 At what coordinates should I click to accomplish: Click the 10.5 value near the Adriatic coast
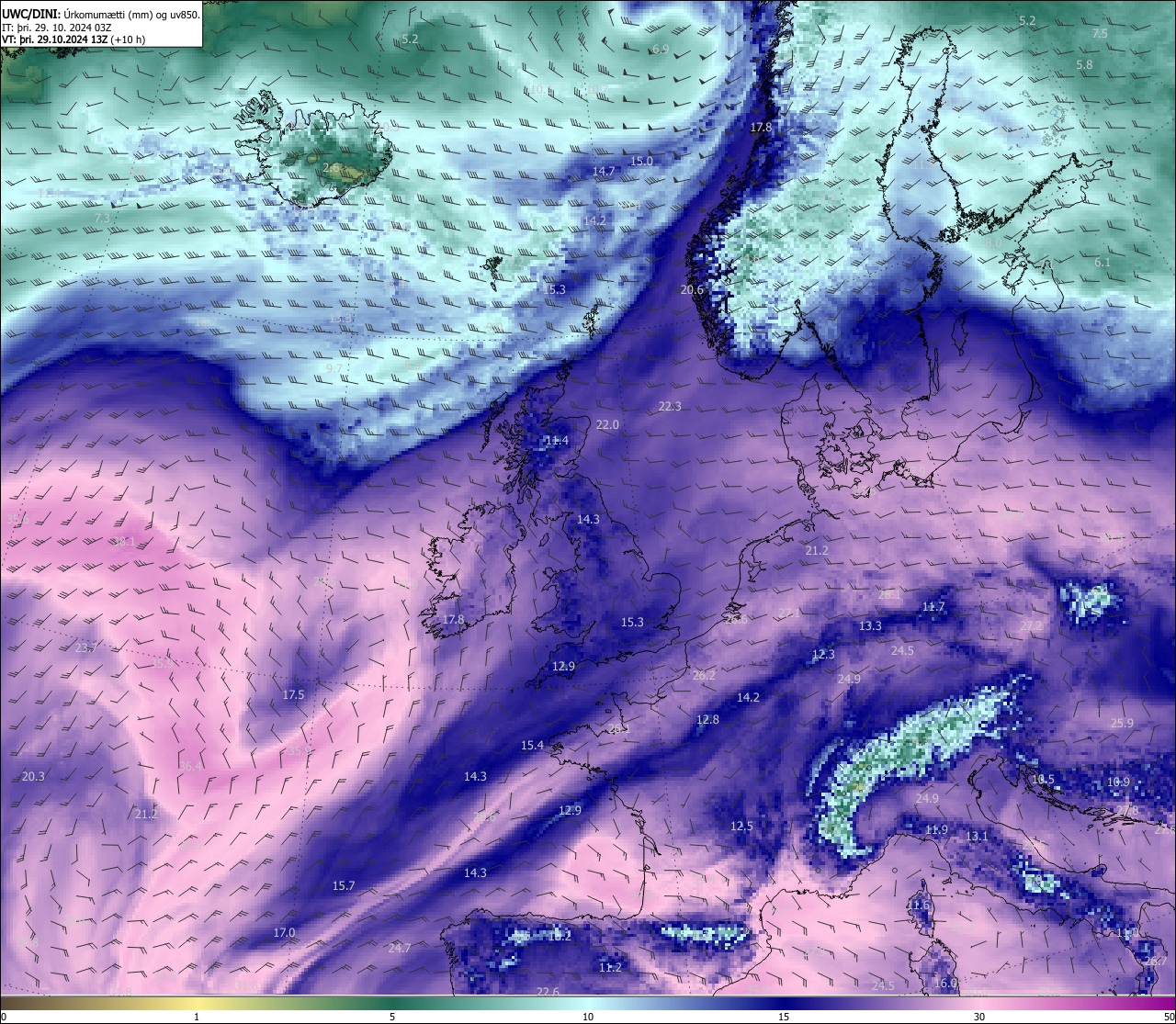tap(1043, 780)
